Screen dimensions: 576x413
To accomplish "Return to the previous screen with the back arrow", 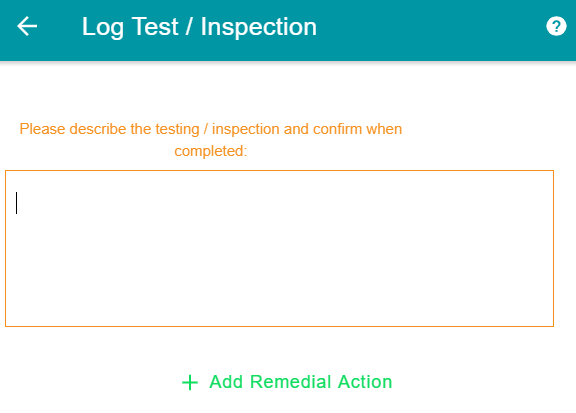I will click(27, 26).
